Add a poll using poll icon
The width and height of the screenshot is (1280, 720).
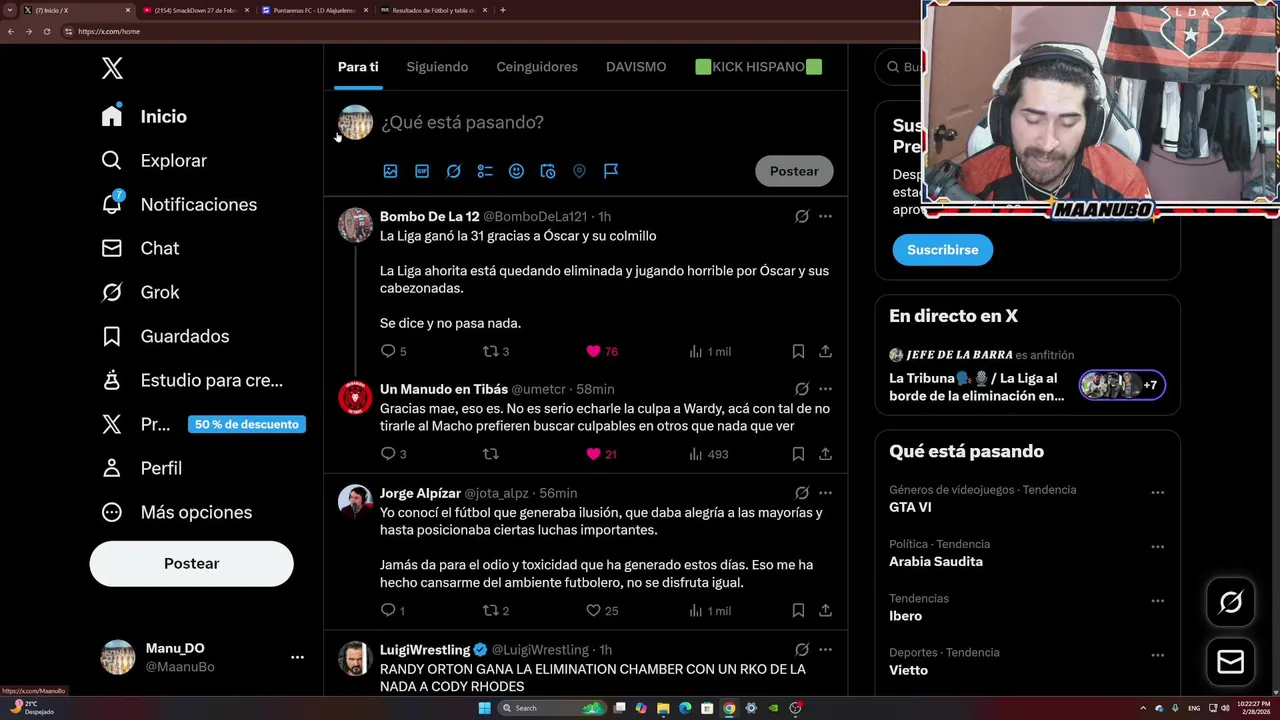(x=485, y=171)
